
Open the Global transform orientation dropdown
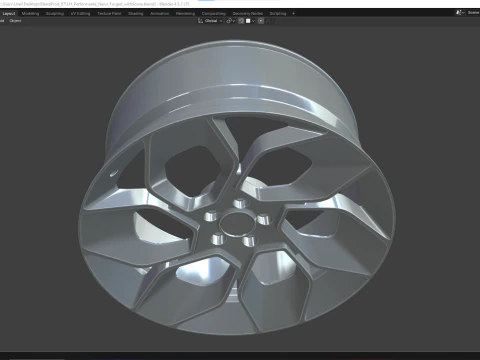(210, 21)
